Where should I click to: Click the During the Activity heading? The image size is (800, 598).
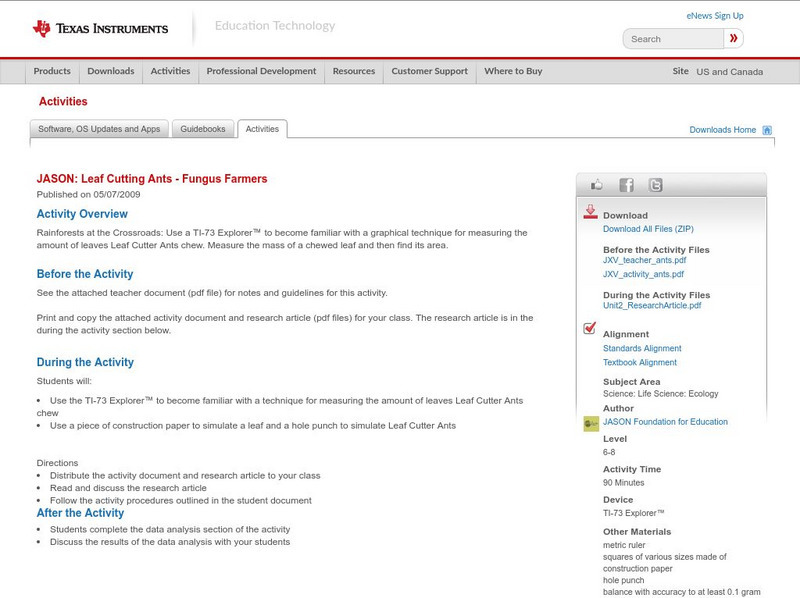85,362
